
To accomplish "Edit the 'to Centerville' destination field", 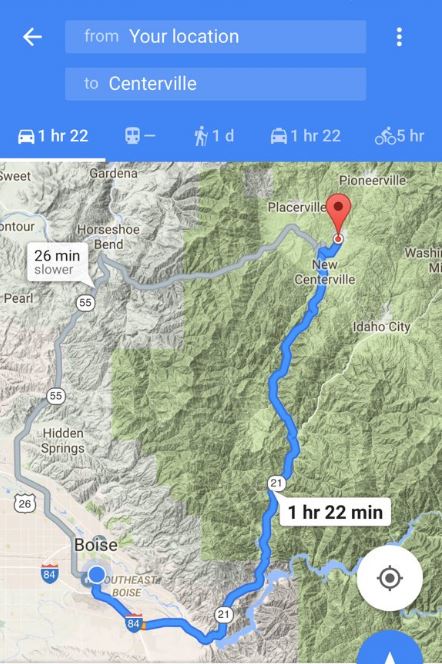I will click(215, 84).
